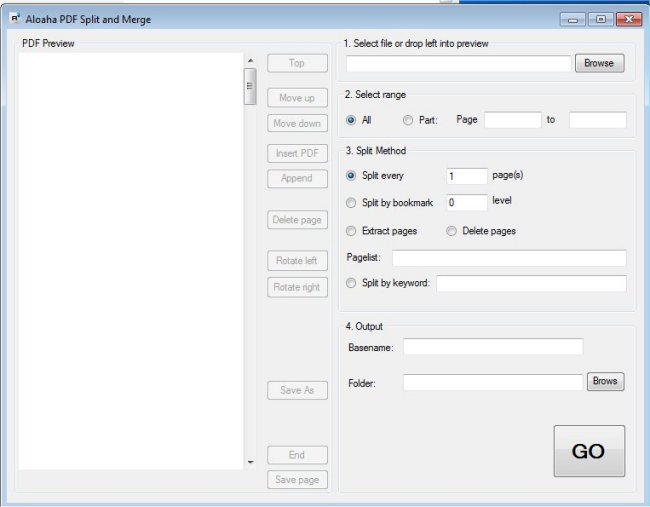Click the Move down button
This screenshot has width=650, height=507.
(297, 124)
